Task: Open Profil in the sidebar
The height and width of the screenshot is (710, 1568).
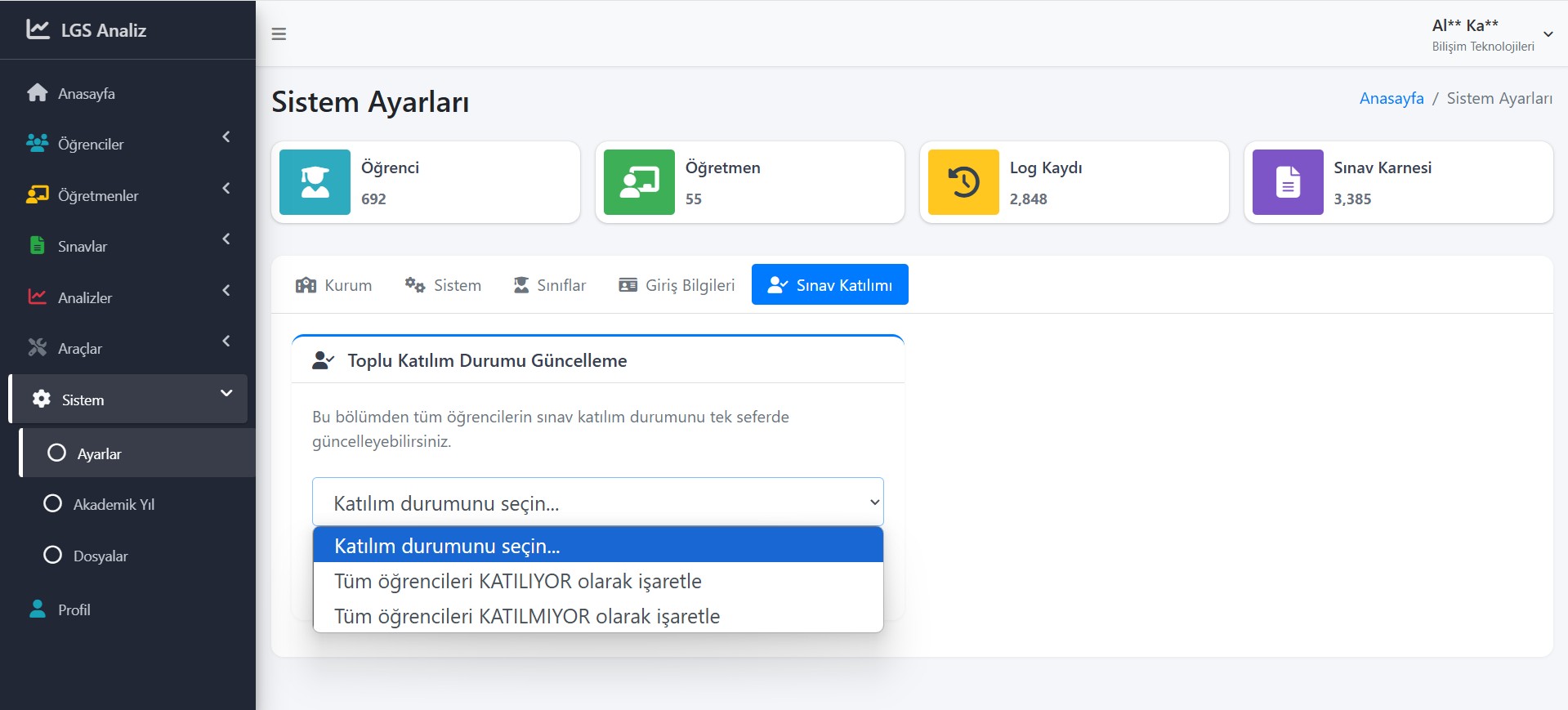Action: [x=74, y=610]
